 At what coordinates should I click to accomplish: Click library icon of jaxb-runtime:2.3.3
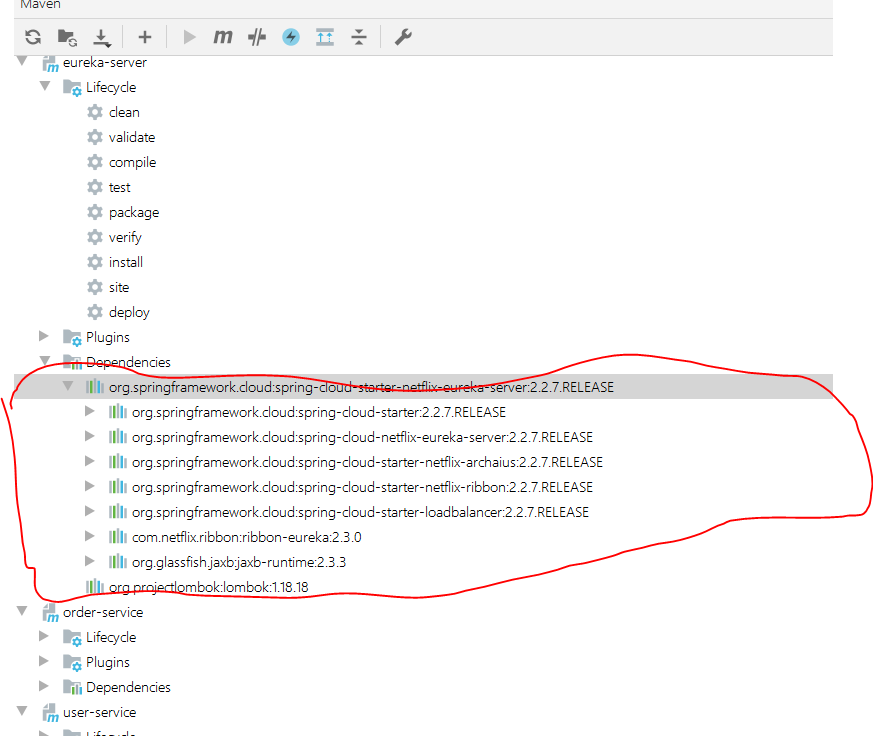click(x=117, y=562)
